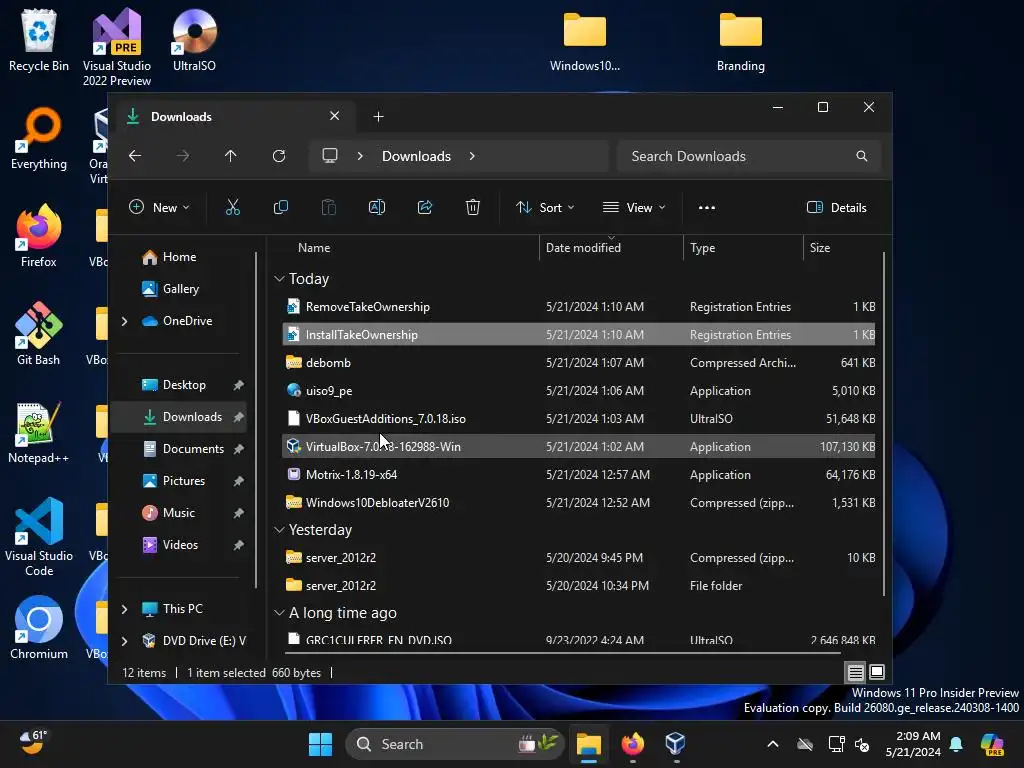Sort by the Name column header
The image size is (1024, 768).
pos(314,248)
